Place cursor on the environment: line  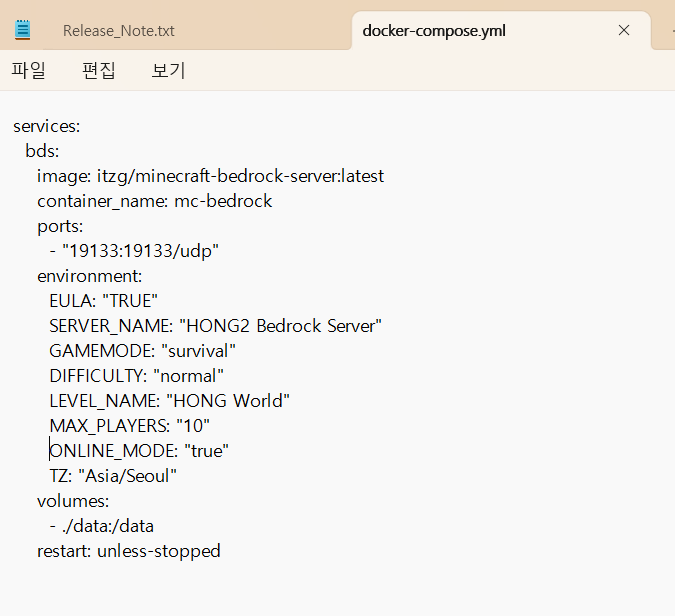[x=90, y=276]
